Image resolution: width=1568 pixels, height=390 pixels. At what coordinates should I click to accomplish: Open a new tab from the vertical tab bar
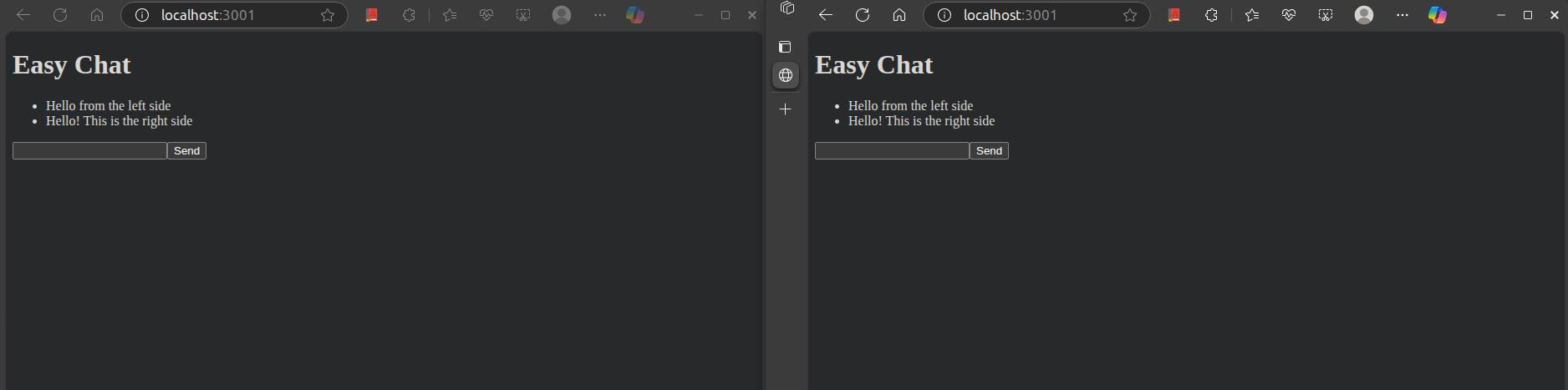pyautogui.click(x=785, y=109)
